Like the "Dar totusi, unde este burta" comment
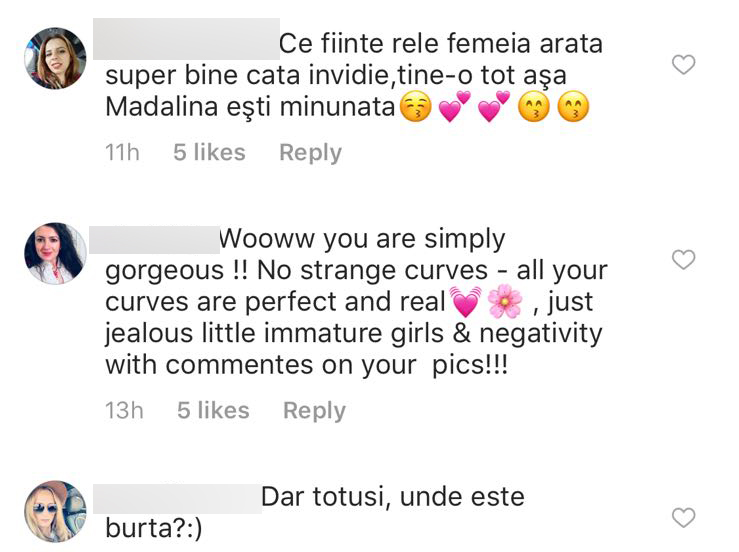The image size is (739, 552). tap(683, 517)
